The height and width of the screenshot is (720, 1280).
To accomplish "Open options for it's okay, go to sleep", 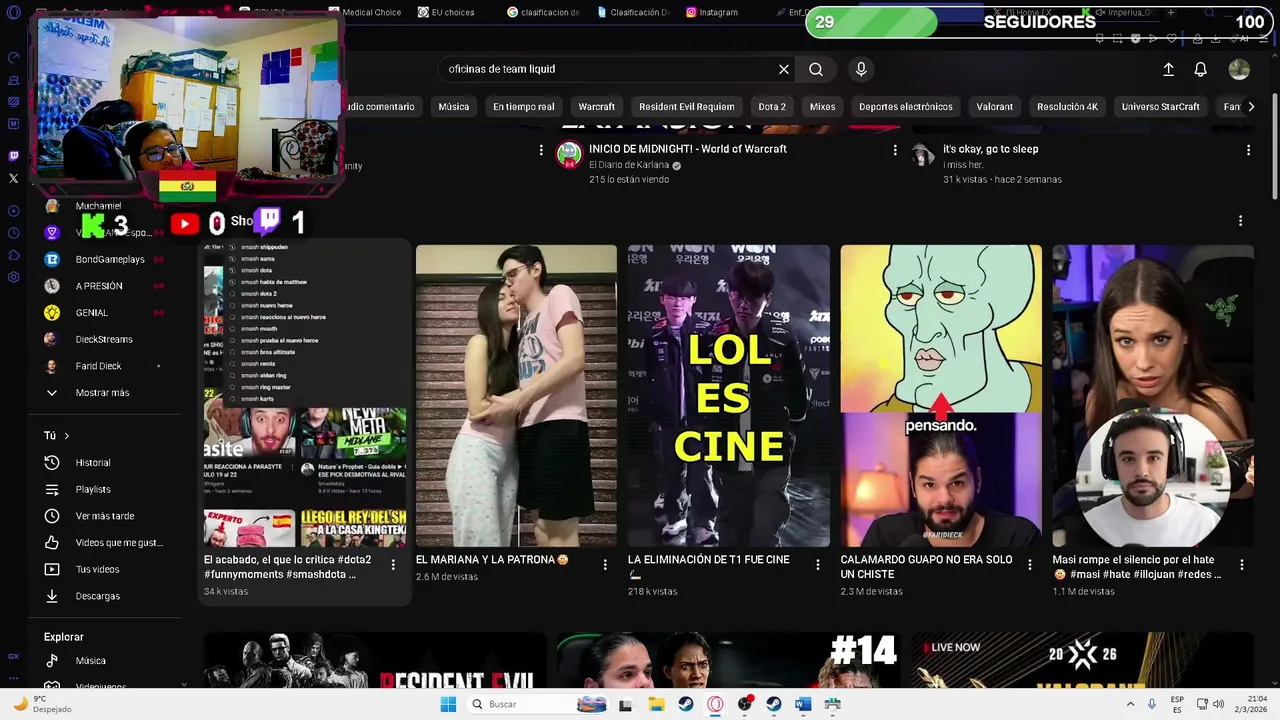I will [x=1248, y=150].
